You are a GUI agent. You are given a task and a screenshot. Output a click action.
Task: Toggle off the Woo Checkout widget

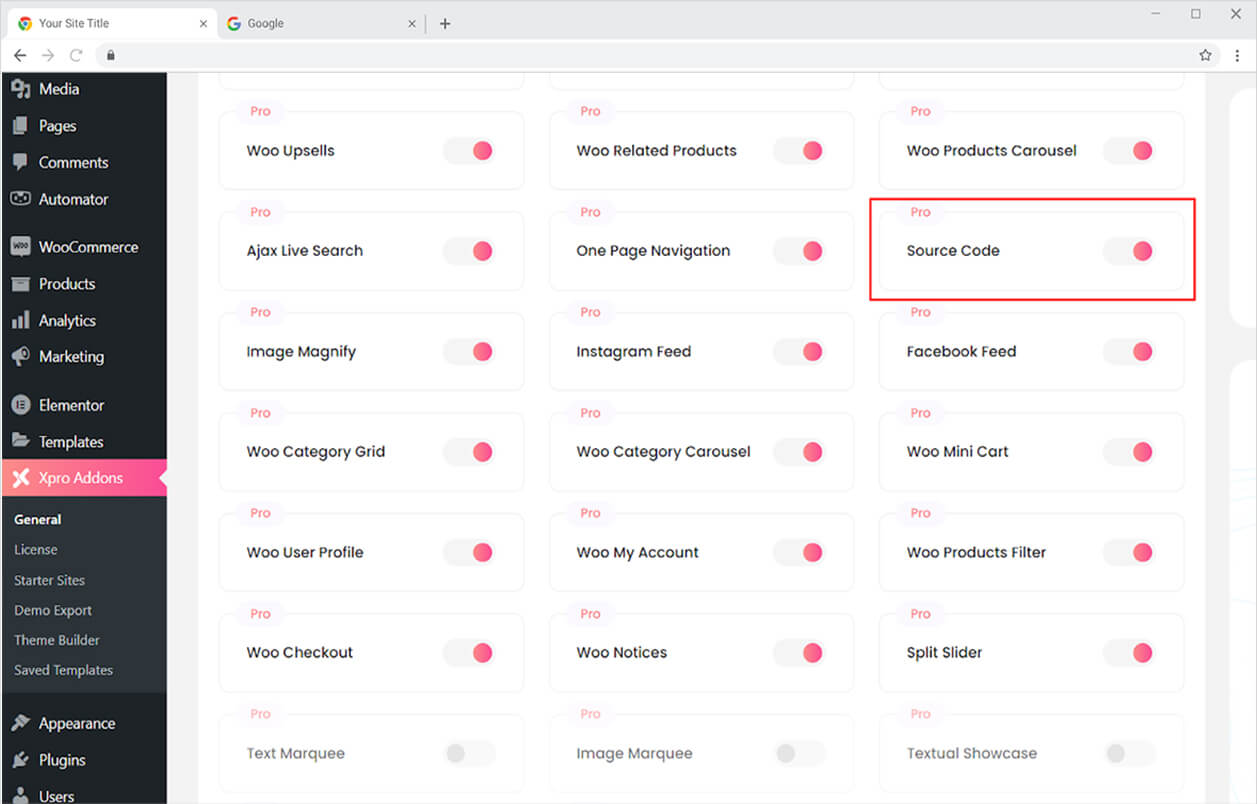coord(469,652)
